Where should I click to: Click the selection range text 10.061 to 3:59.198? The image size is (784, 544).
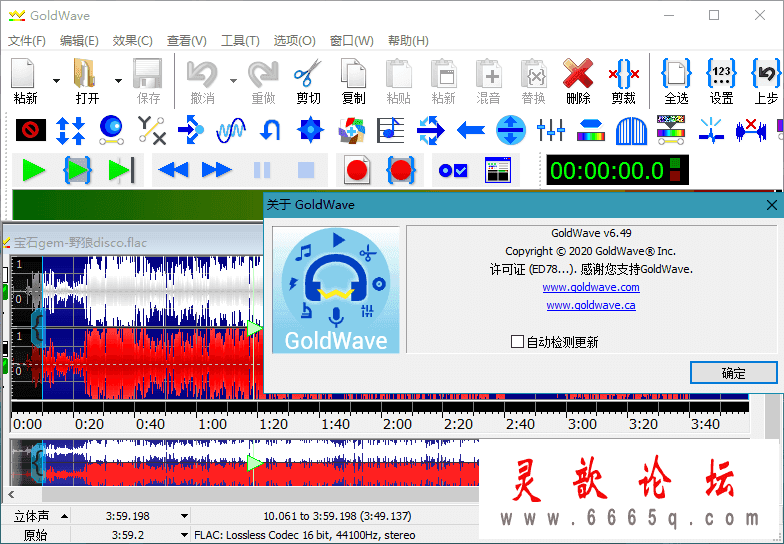(337, 516)
